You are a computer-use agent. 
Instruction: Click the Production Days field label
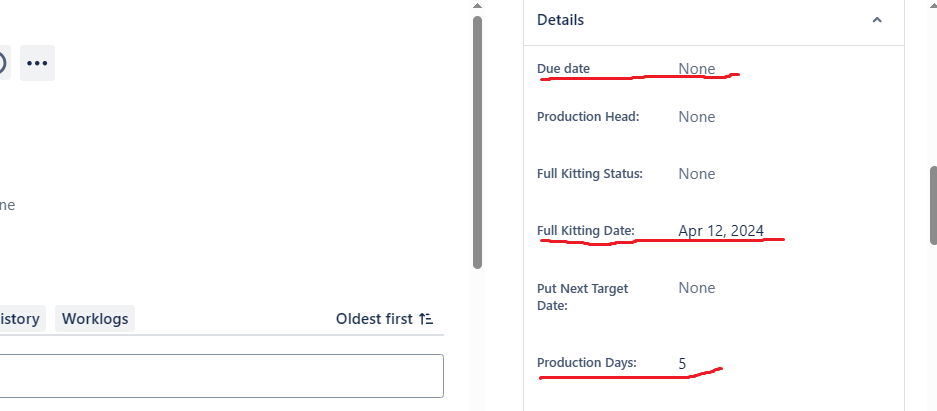click(x=587, y=363)
